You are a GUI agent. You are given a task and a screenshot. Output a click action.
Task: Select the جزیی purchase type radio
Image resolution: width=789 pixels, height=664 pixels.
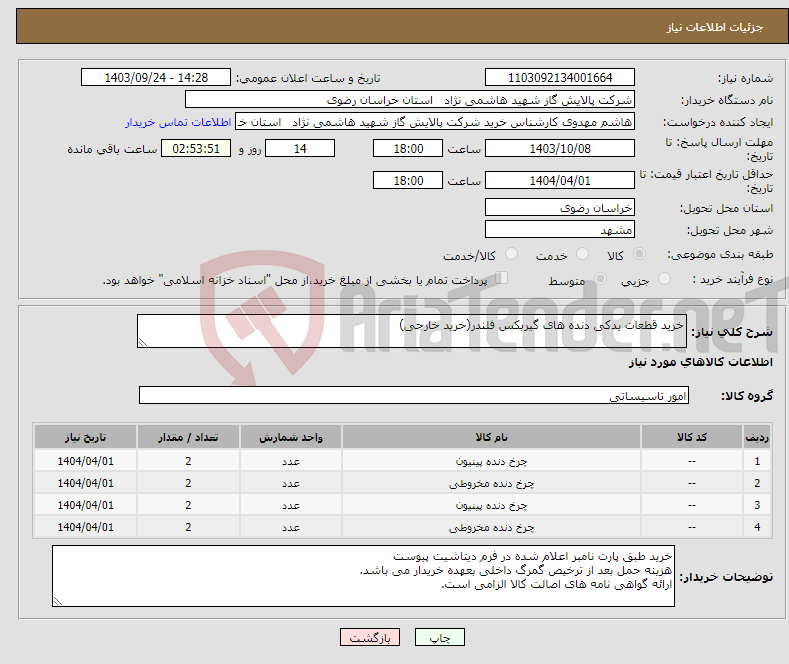(x=664, y=278)
